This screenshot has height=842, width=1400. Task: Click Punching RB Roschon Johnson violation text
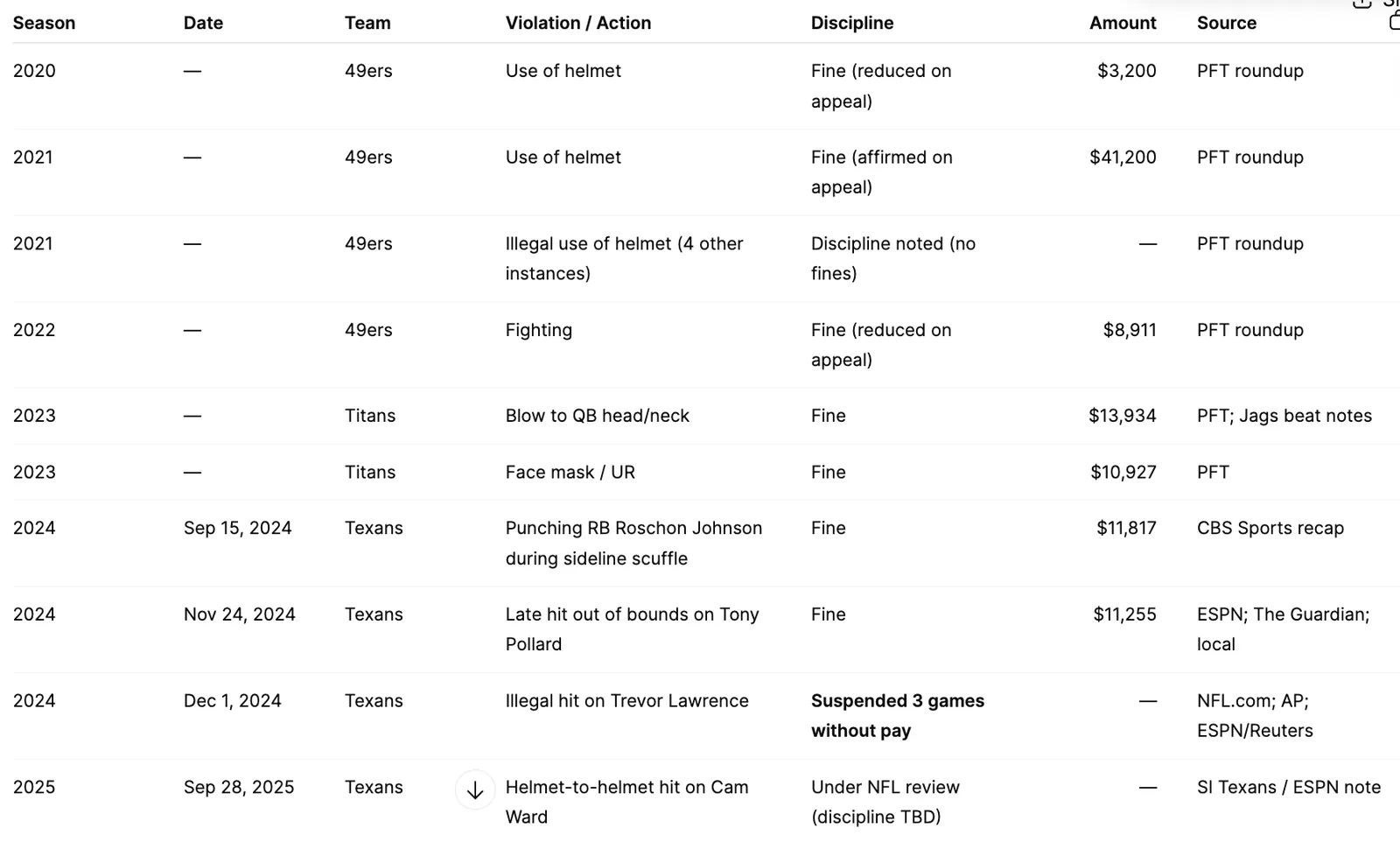[633, 529]
